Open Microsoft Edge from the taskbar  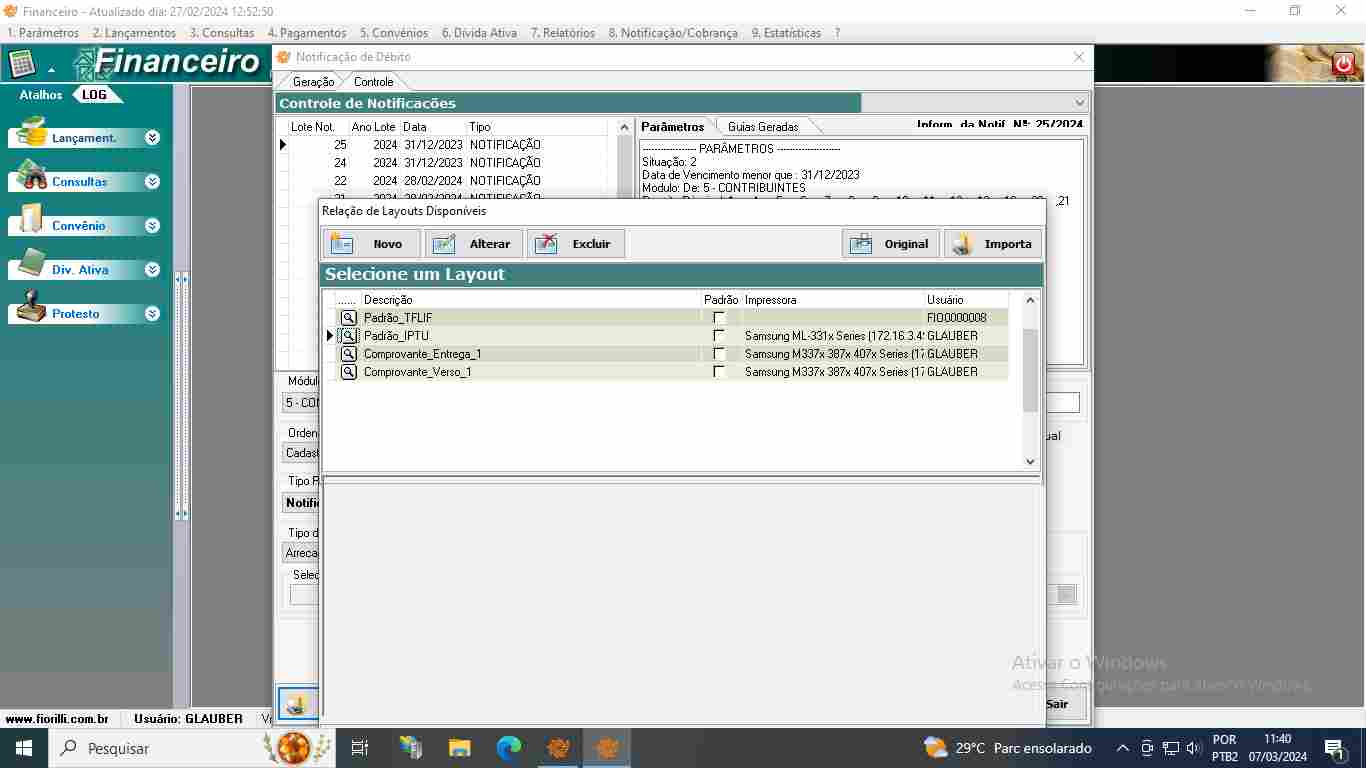pyautogui.click(x=509, y=748)
